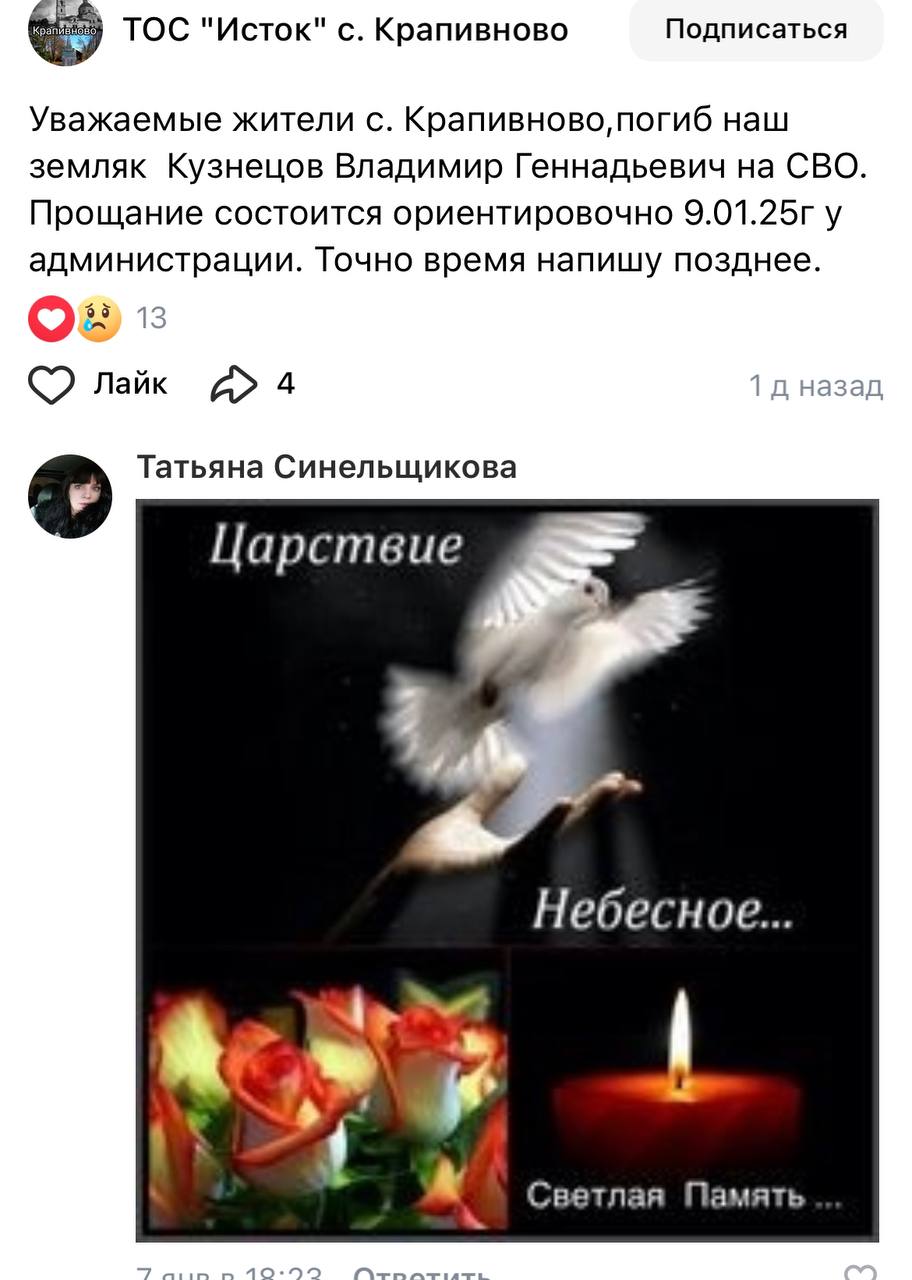Open the ТОС "Исток" с. Крапивново group name
The height and width of the screenshot is (1280, 912).
click(x=346, y=30)
